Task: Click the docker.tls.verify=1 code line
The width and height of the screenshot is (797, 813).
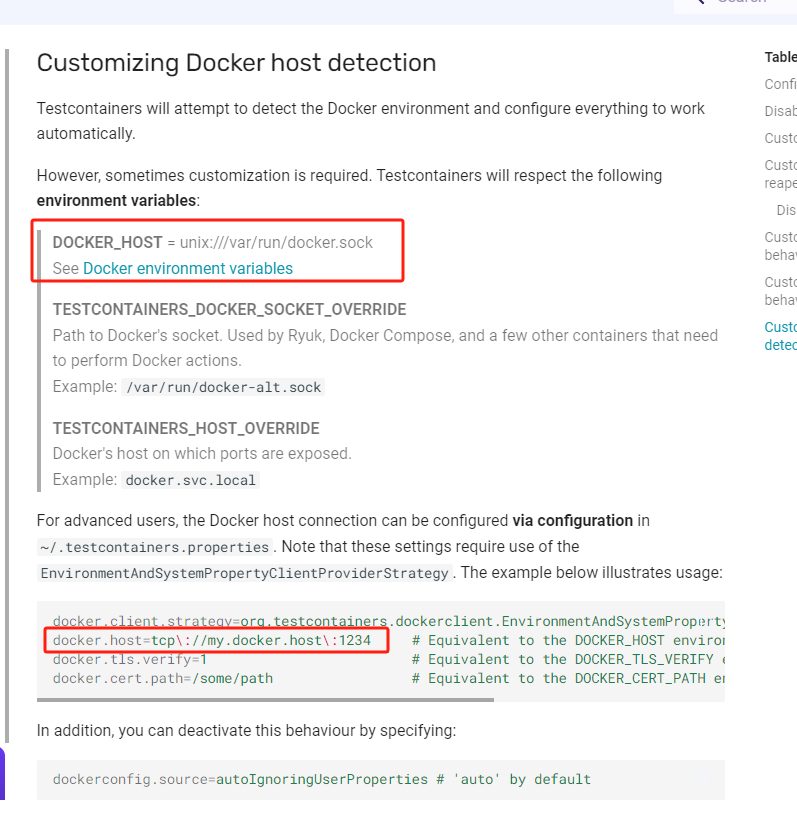Action: tap(130, 660)
